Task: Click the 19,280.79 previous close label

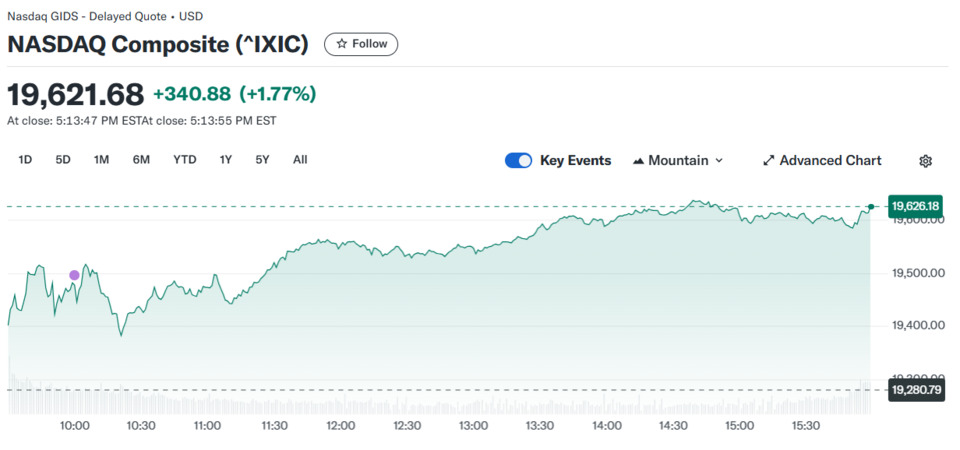Action: 915,389
